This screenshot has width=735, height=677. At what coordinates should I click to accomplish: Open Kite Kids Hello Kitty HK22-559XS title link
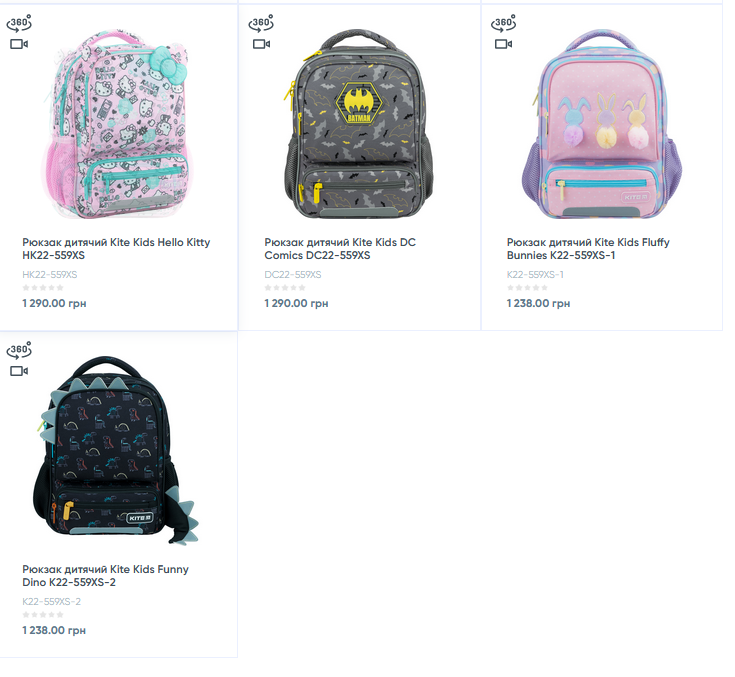point(116,249)
